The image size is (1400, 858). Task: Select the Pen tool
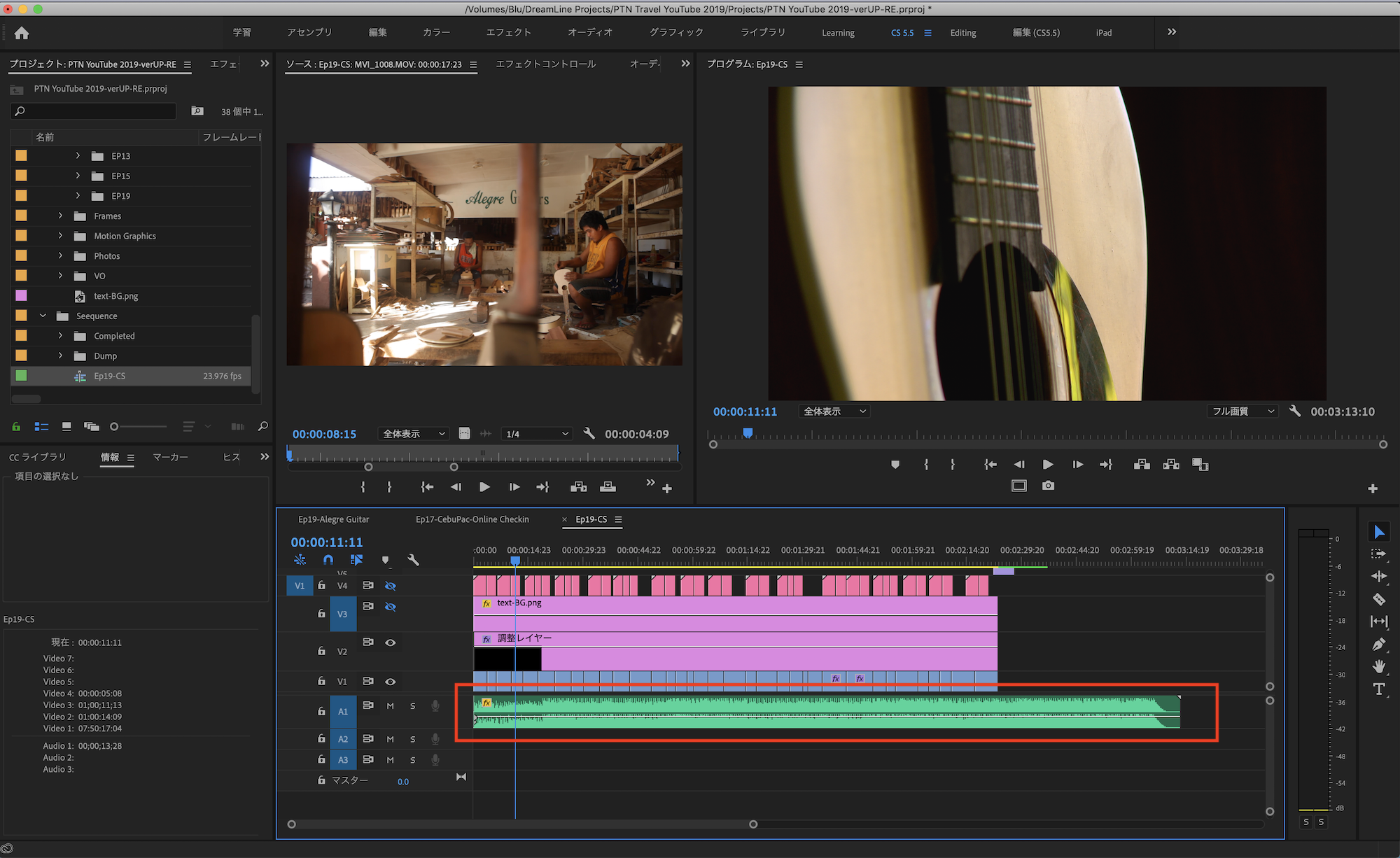point(1378,644)
